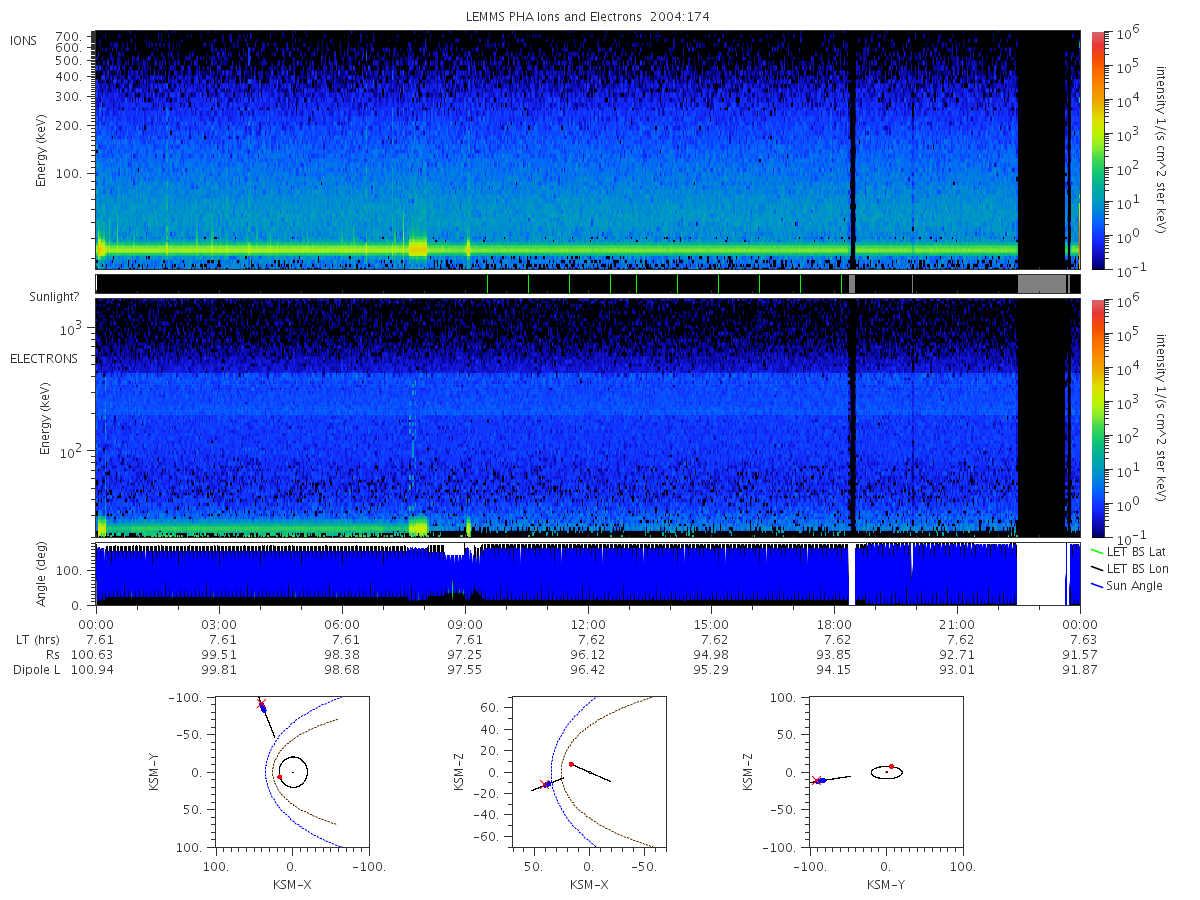Viewport: 1200px width, 900px height.
Task: Select the 'ELECTRONS' panel label
Action: [43, 359]
